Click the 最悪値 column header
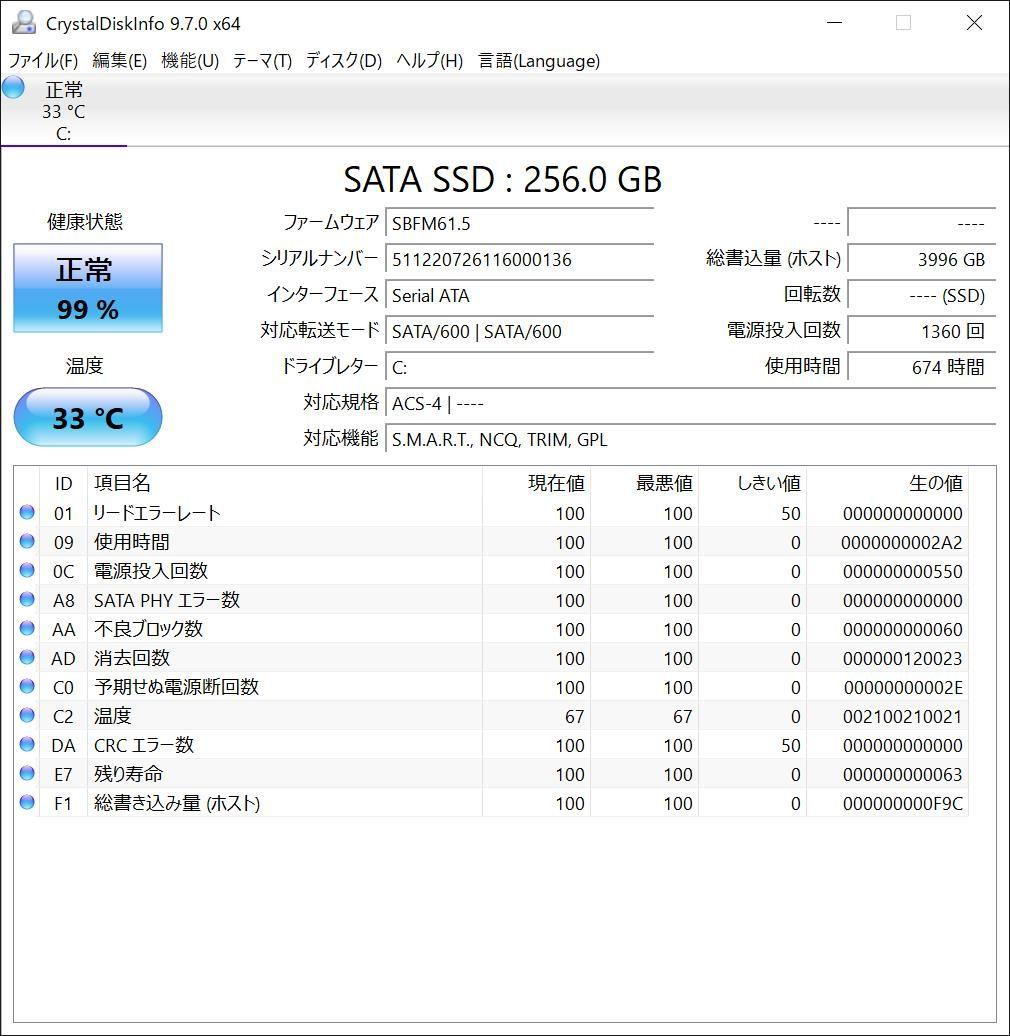1010x1036 pixels. coord(645,484)
